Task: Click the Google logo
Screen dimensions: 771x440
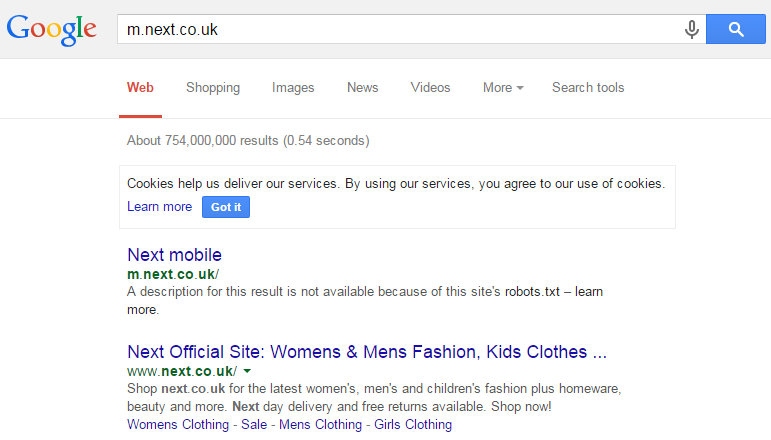Action: click(52, 29)
